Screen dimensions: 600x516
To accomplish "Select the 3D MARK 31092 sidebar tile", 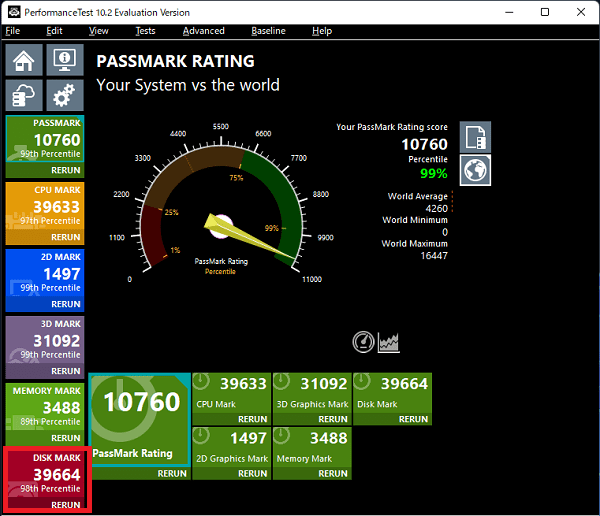I will [45, 340].
